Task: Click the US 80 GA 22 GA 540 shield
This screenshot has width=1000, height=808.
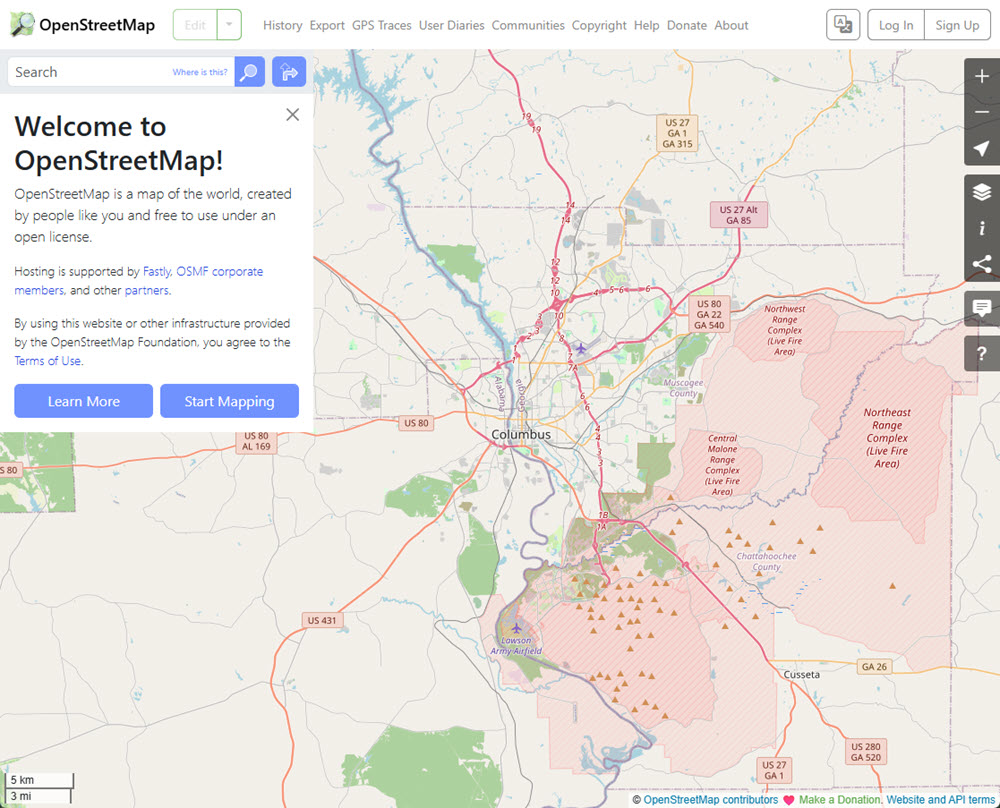Action: click(709, 314)
